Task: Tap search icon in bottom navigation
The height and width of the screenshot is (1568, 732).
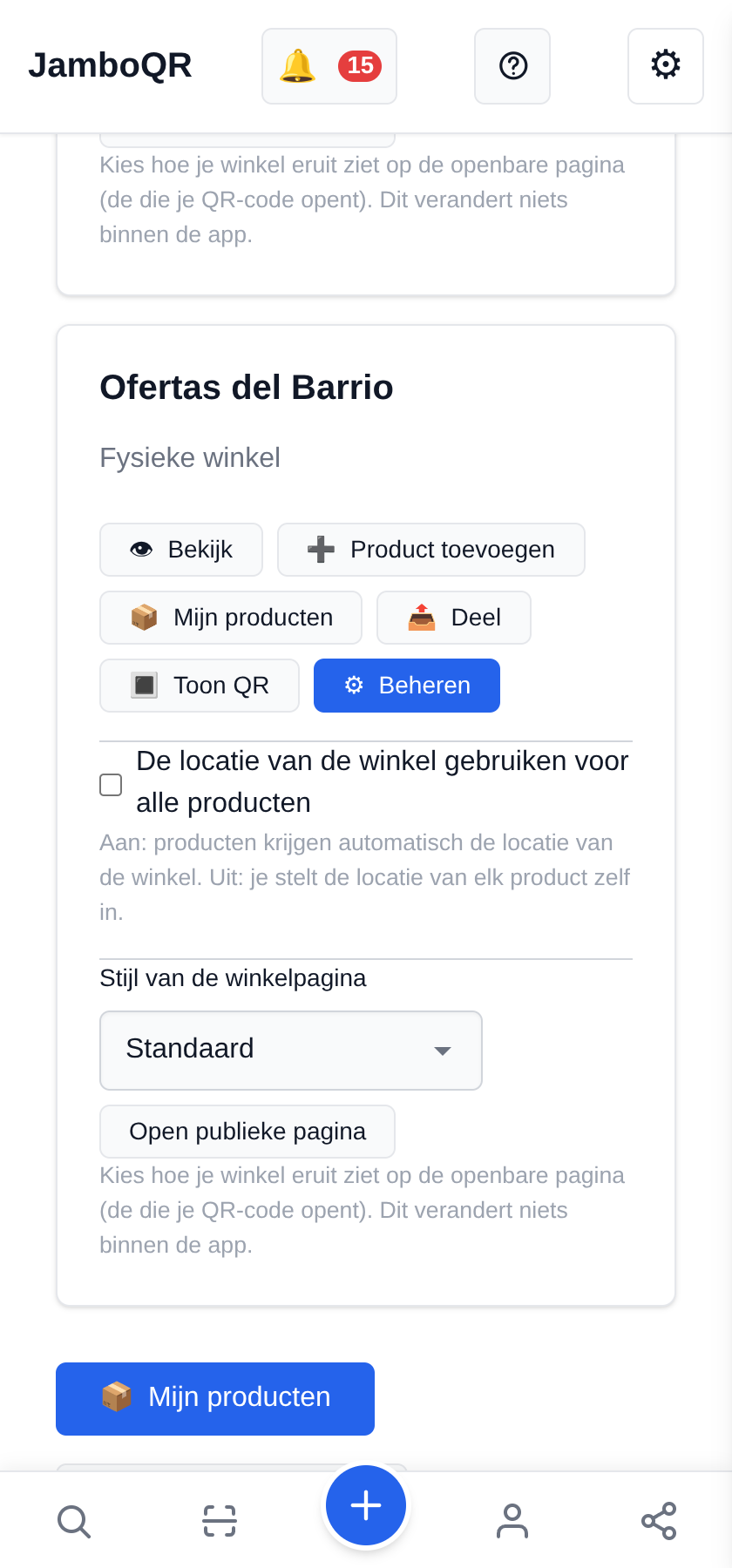Action: [x=73, y=1521]
